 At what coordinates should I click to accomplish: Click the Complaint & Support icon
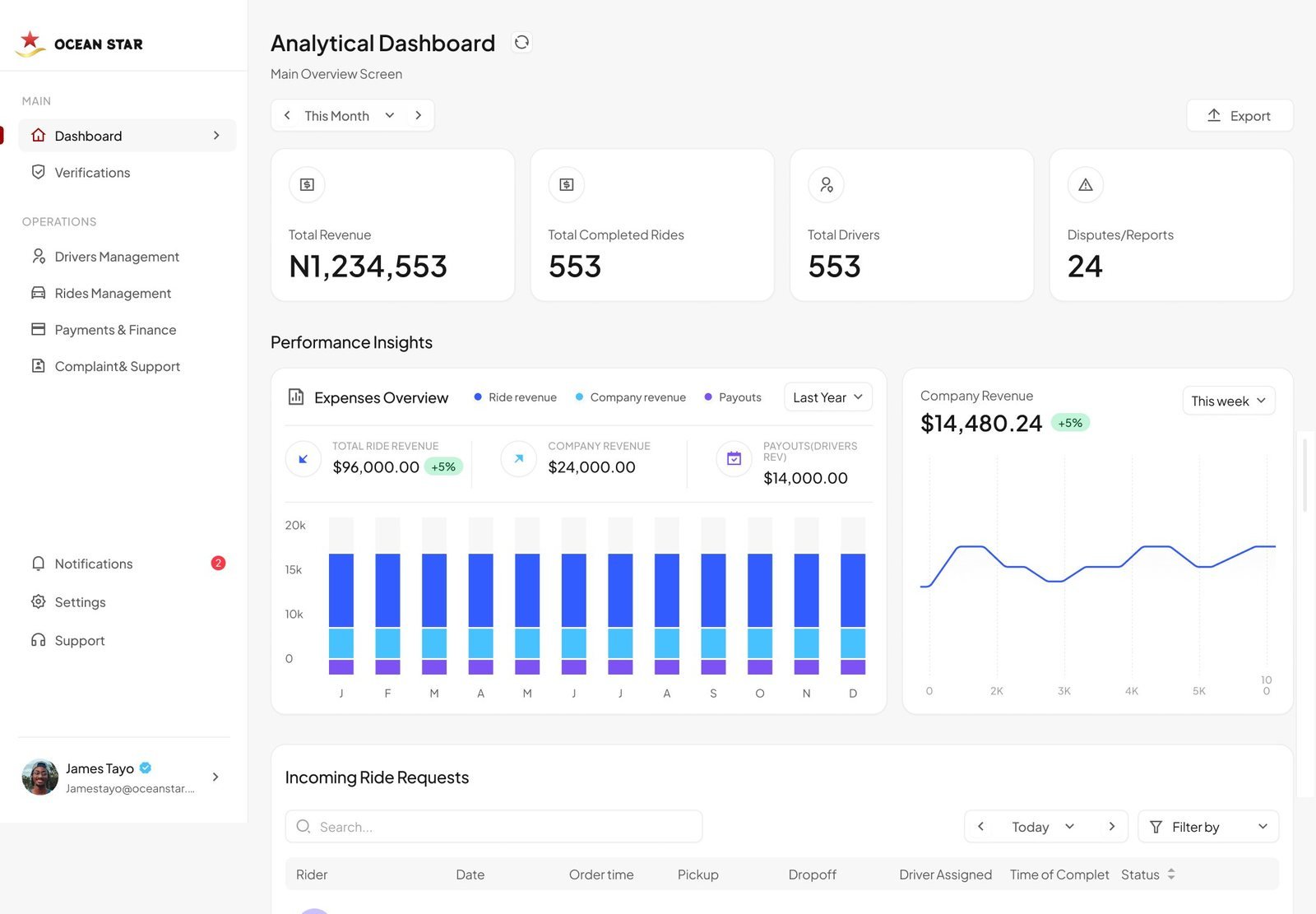pyautogui.click(x=38, y=365)
